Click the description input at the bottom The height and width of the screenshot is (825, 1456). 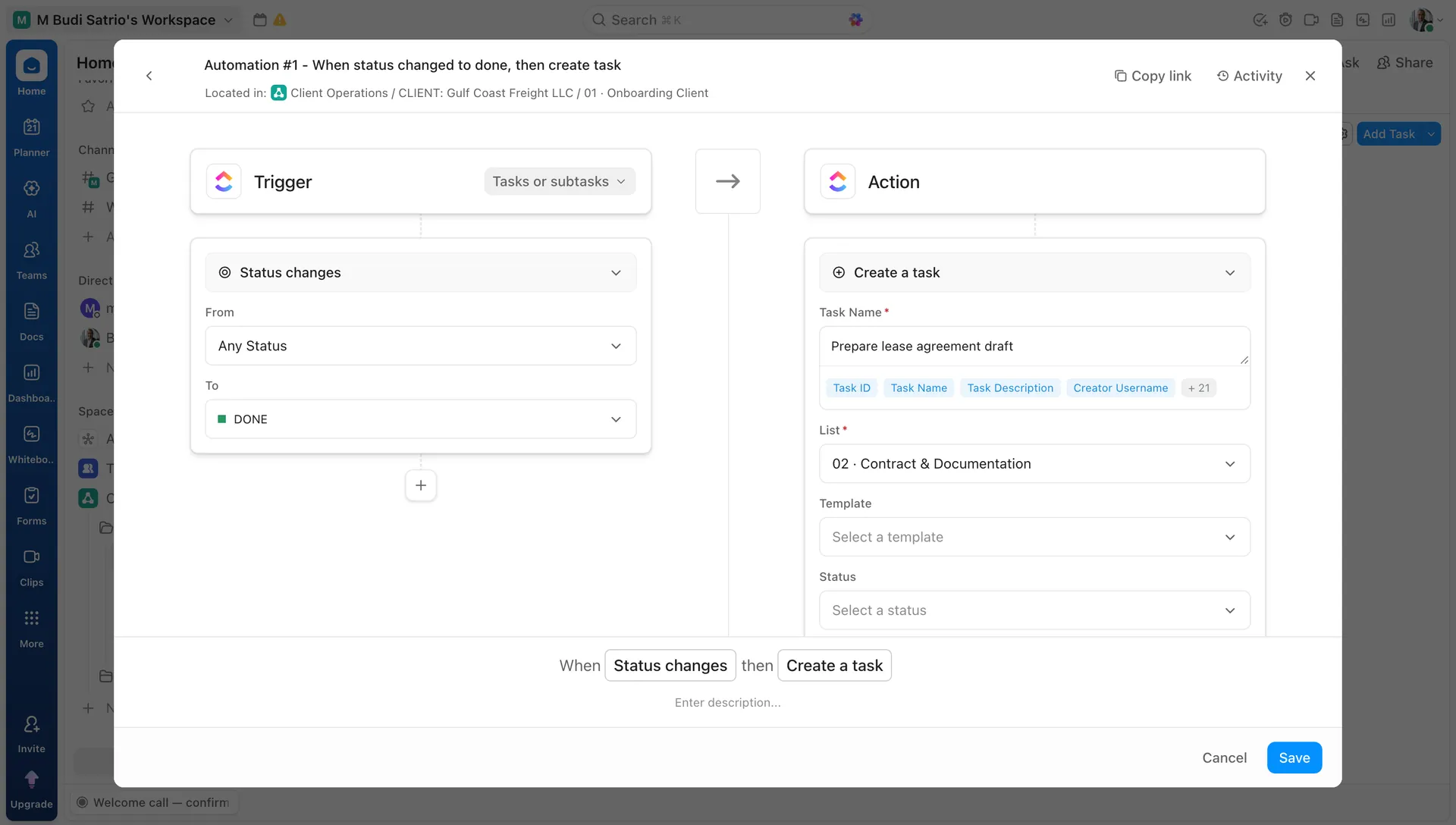click(x=727, y=703)
